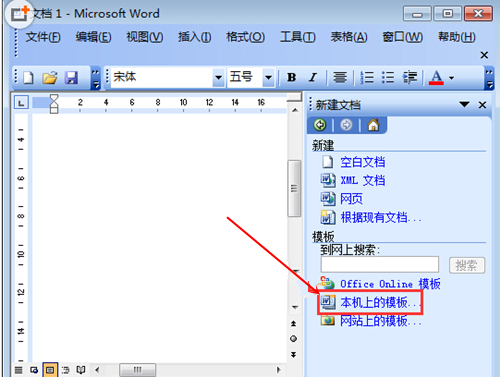Click the horizontal scrollbar thumb

138,370
